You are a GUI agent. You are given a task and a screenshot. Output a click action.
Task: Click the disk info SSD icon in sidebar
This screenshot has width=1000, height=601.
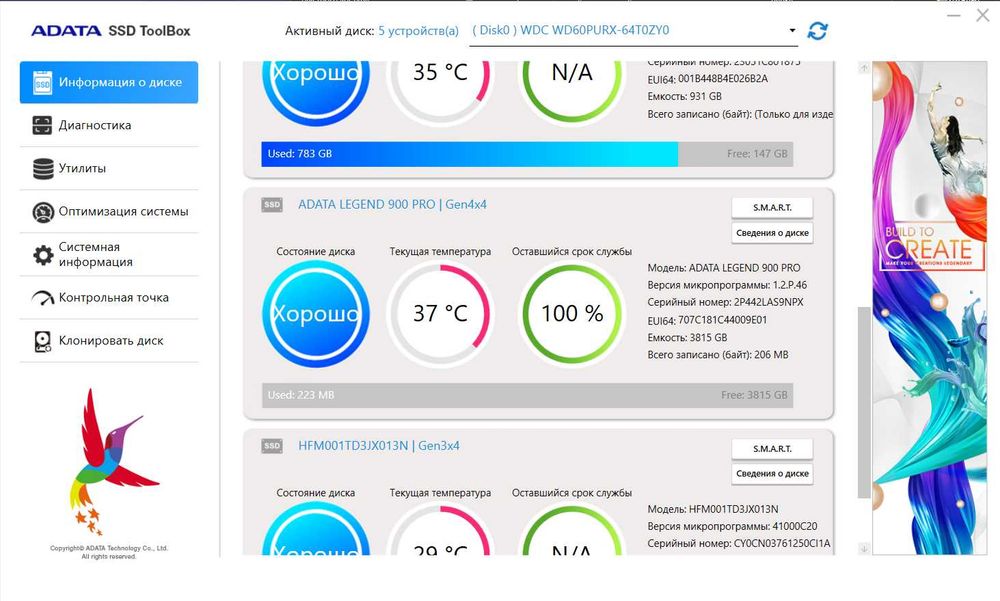(x=42, y=82)
